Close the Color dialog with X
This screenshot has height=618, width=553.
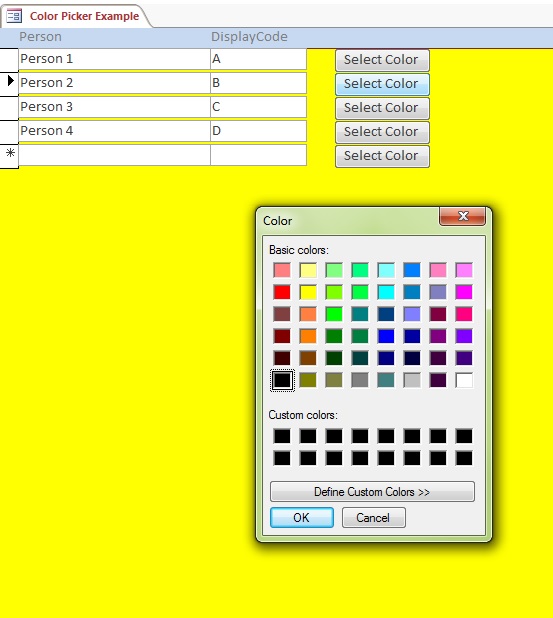[x=462, y=216]
